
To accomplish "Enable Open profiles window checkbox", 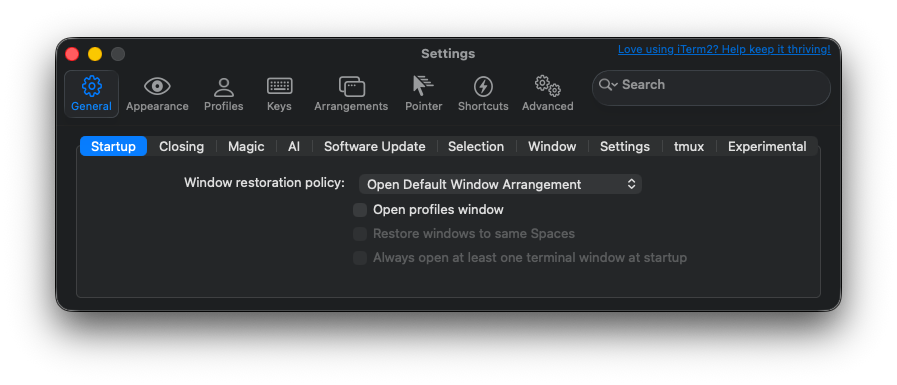I will pos(360,210).
